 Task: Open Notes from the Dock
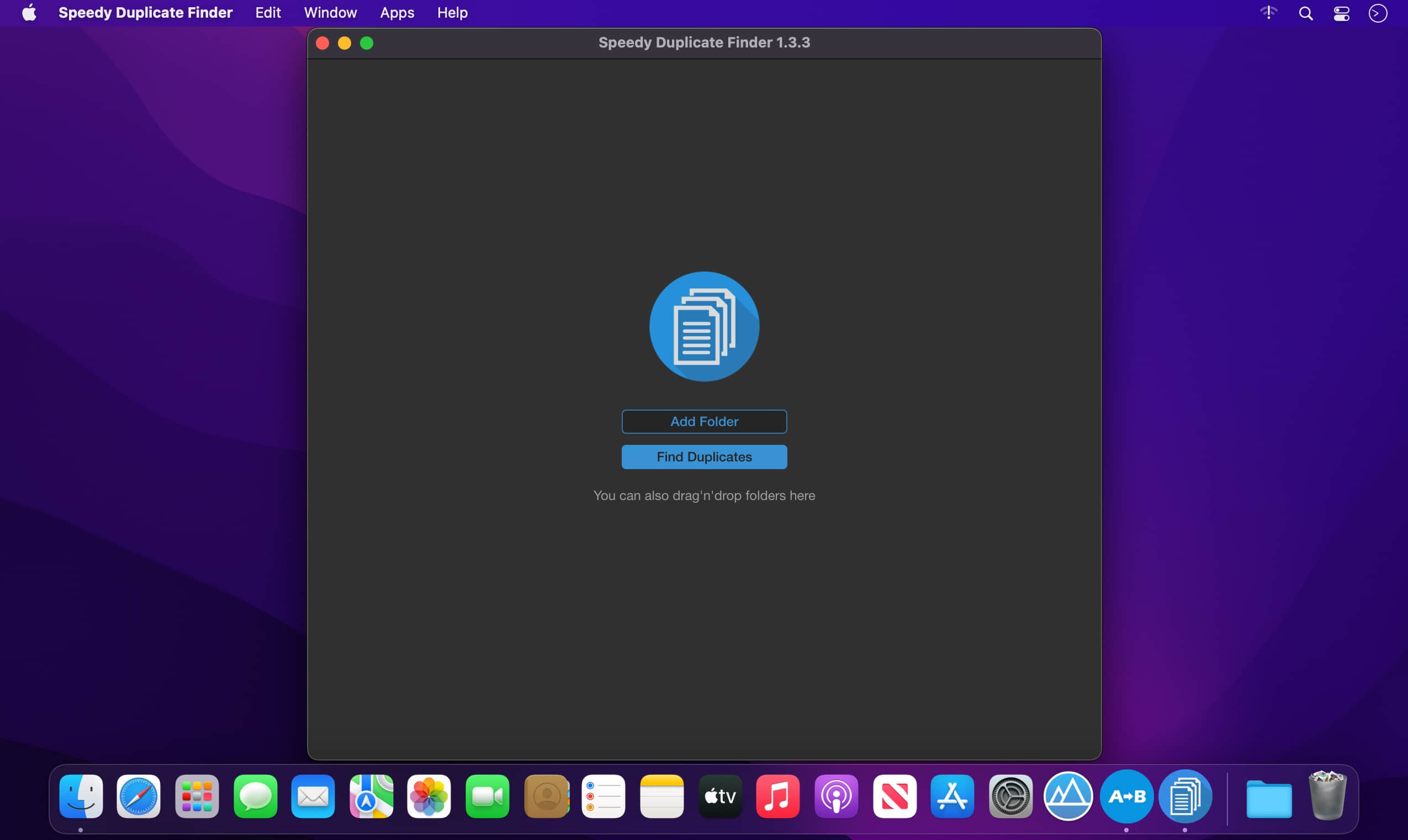point(662,796)
